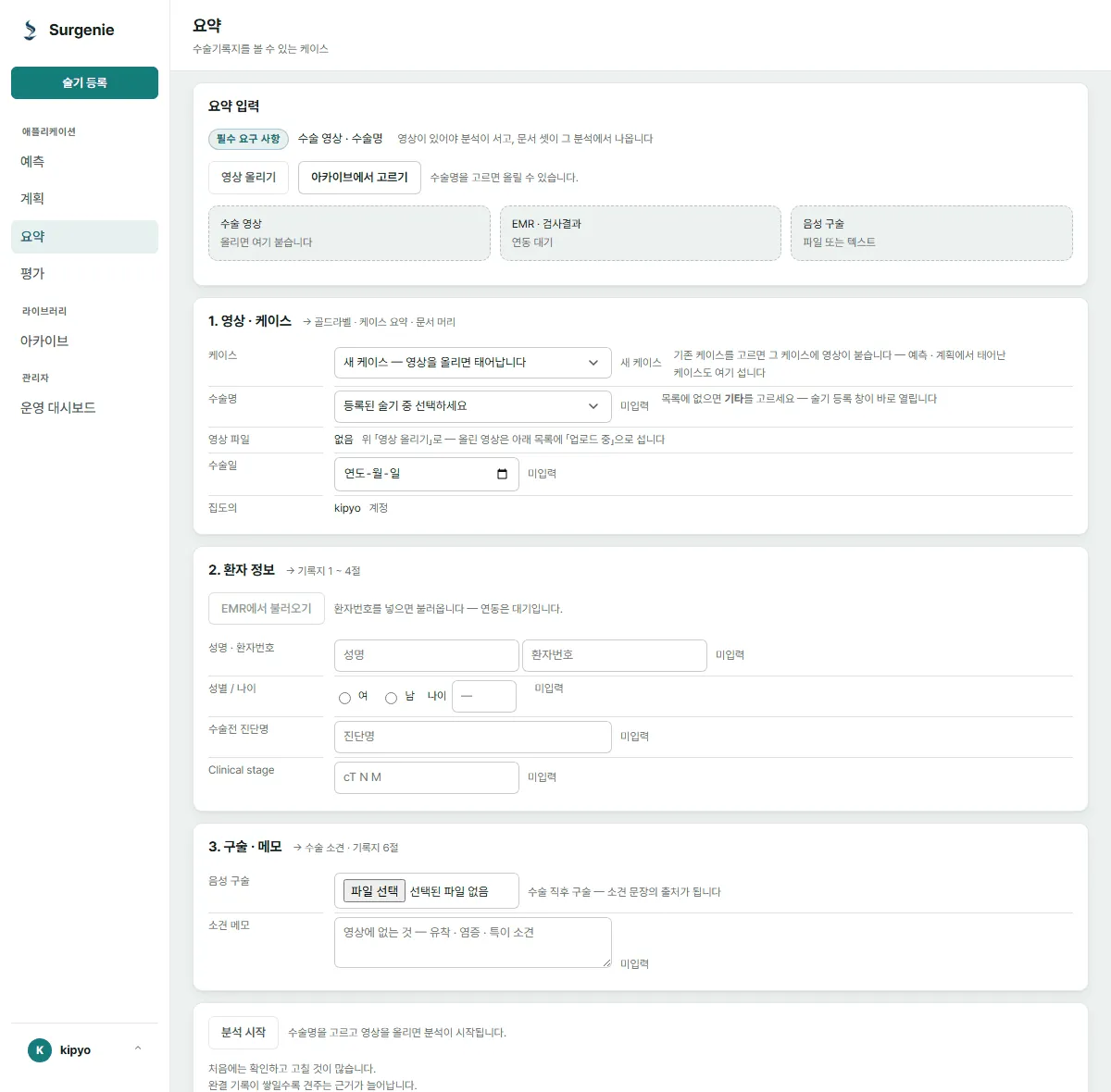Click the 영상 올리기 button
This screenshot has width=1111, height=1092.
[248, 178]
